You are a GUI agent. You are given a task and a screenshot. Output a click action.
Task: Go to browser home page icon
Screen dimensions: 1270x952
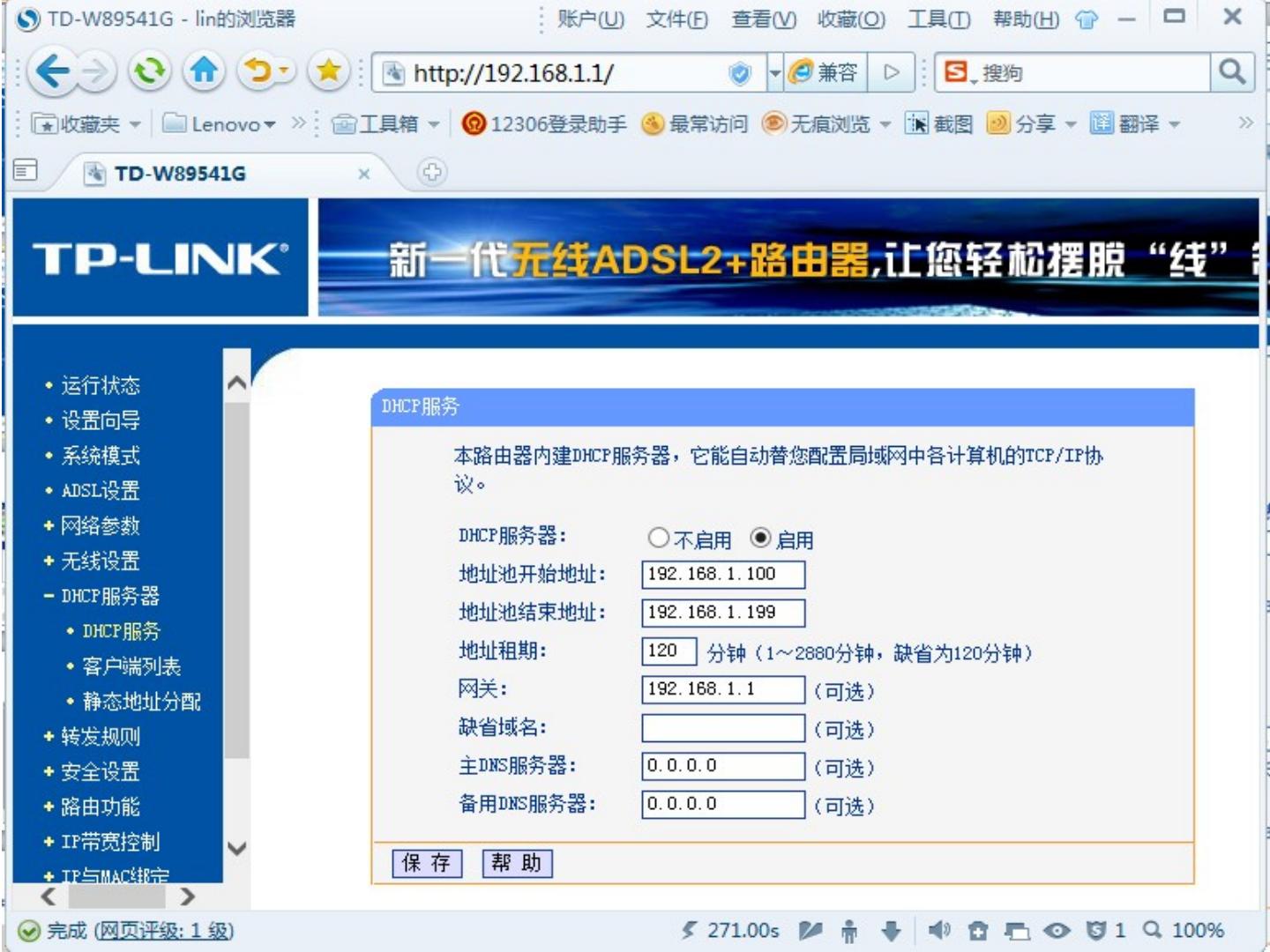pyautogui.click(x=204, y=72)
